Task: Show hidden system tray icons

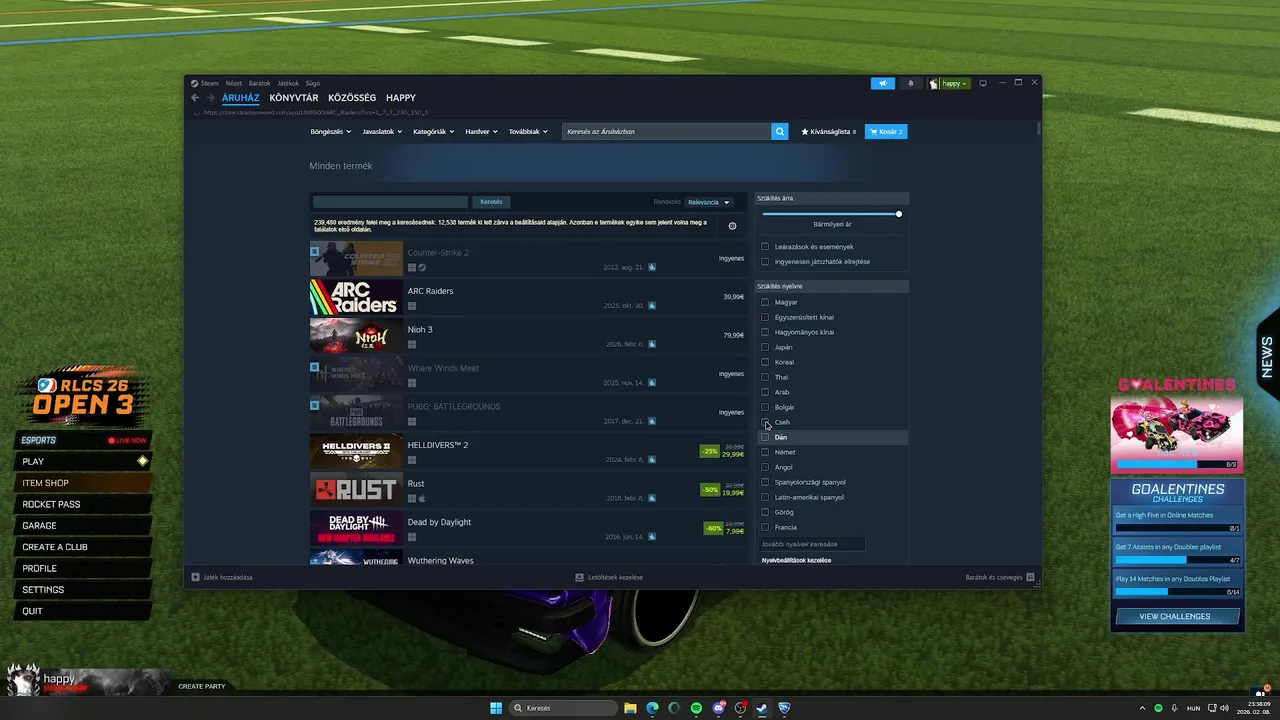Action: (x=1143, y=708)
